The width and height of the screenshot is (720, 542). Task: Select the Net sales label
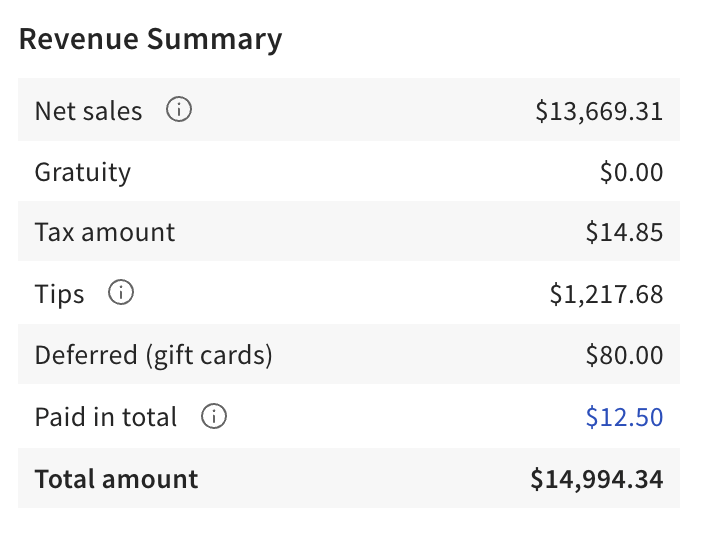[x=88, y=111]
